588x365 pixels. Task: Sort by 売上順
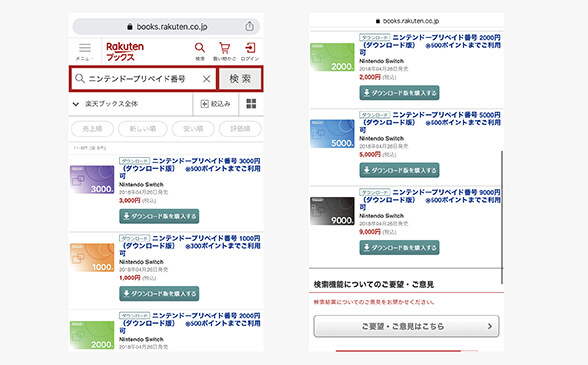coord(92,129)
